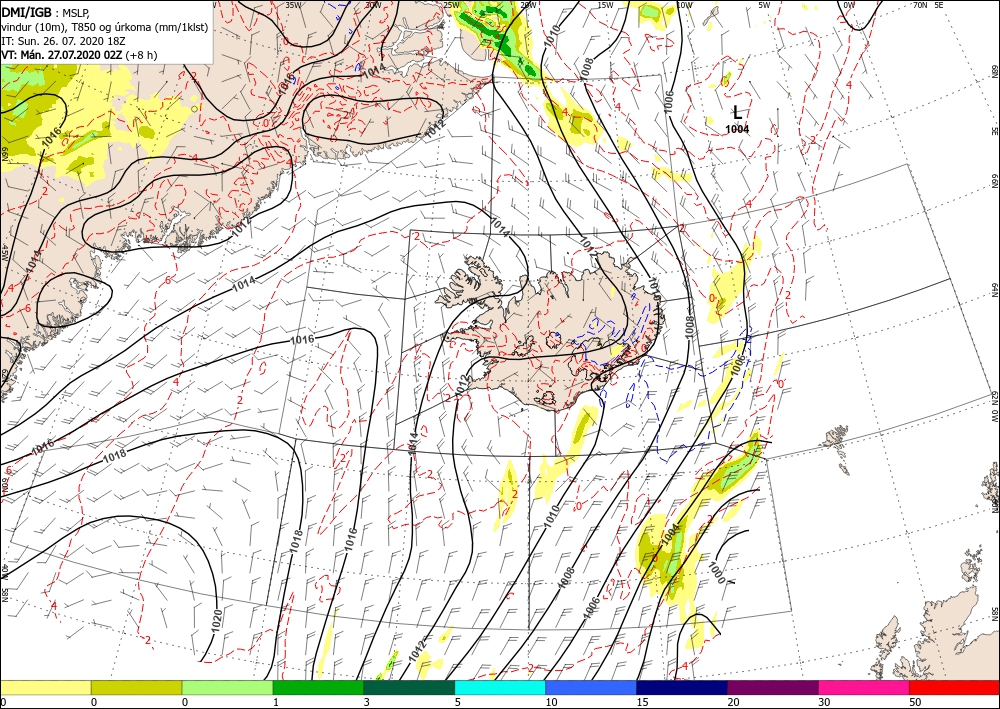Click the yellow first swatch in precipitation legend

(45, 687)
